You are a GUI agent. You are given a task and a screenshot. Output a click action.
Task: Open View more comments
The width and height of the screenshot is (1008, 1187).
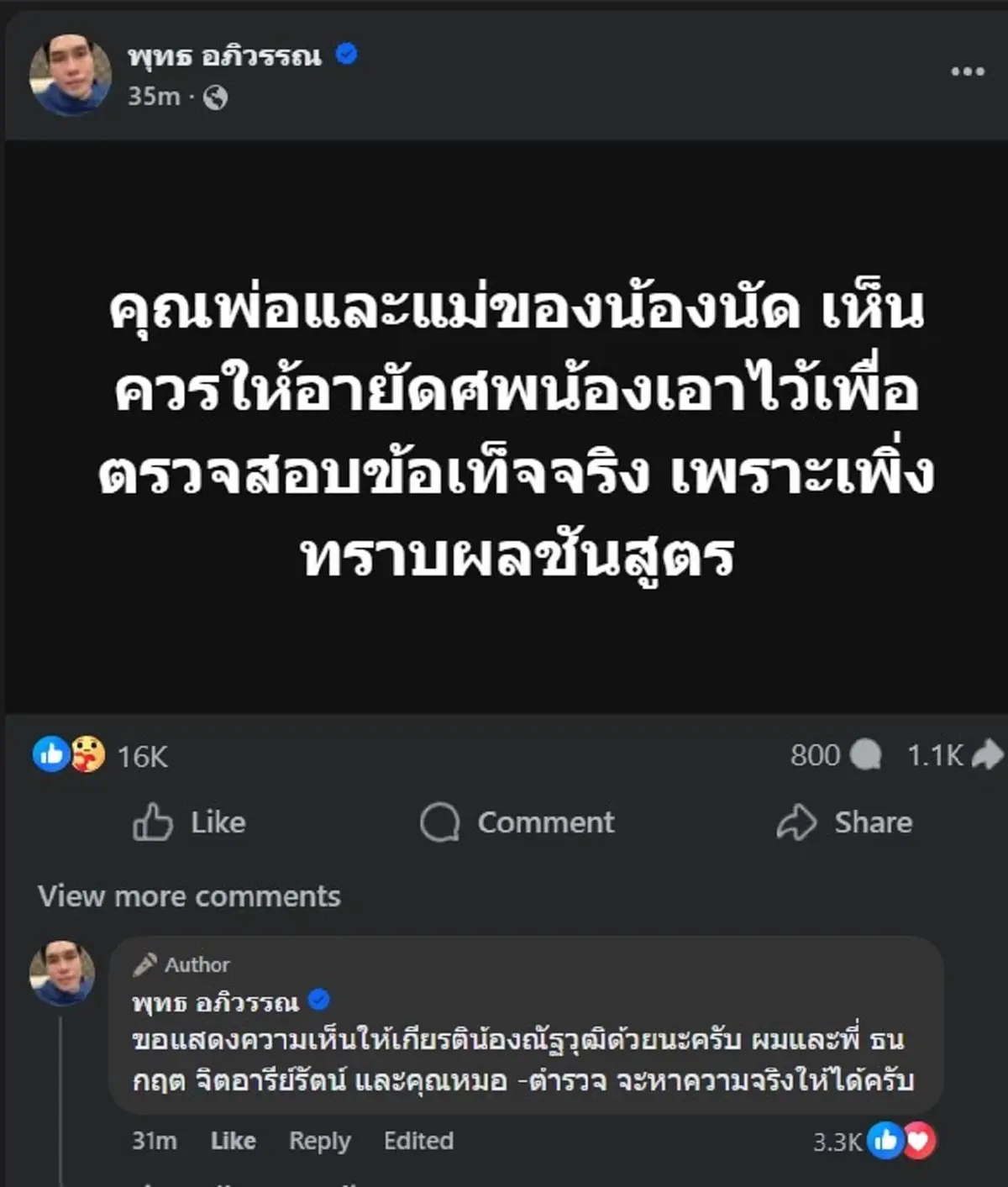pyautogui.click(x=189, y=896)
